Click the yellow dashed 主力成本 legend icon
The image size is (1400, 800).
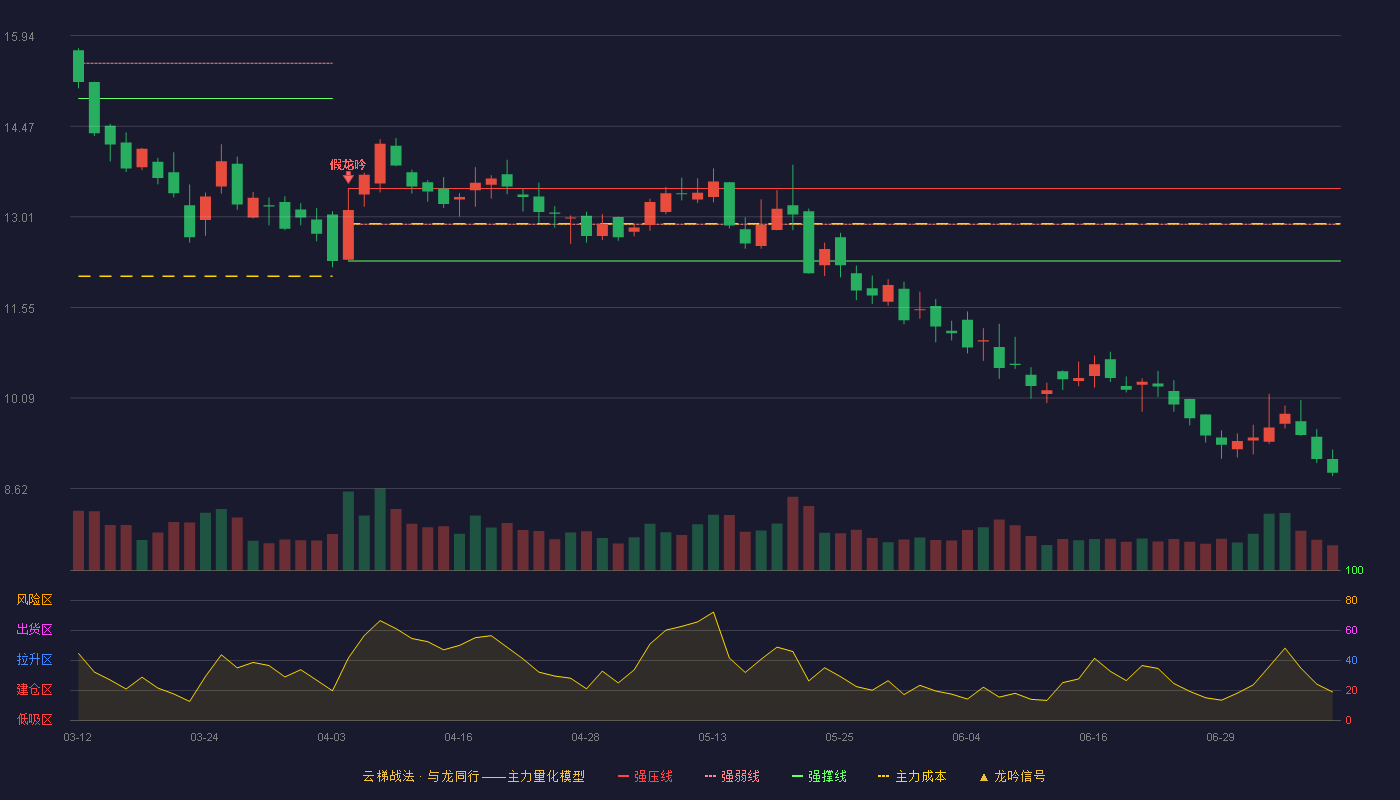point(883,776)
